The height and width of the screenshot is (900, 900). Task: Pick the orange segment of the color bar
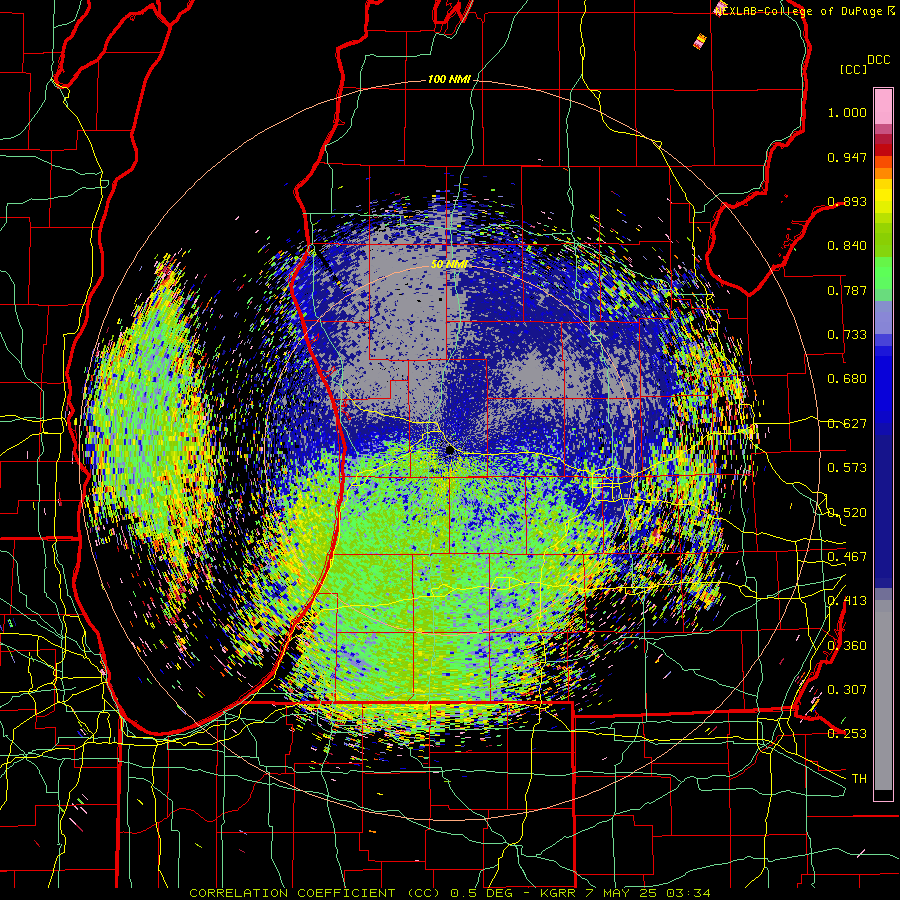click(x=883, y=173)
